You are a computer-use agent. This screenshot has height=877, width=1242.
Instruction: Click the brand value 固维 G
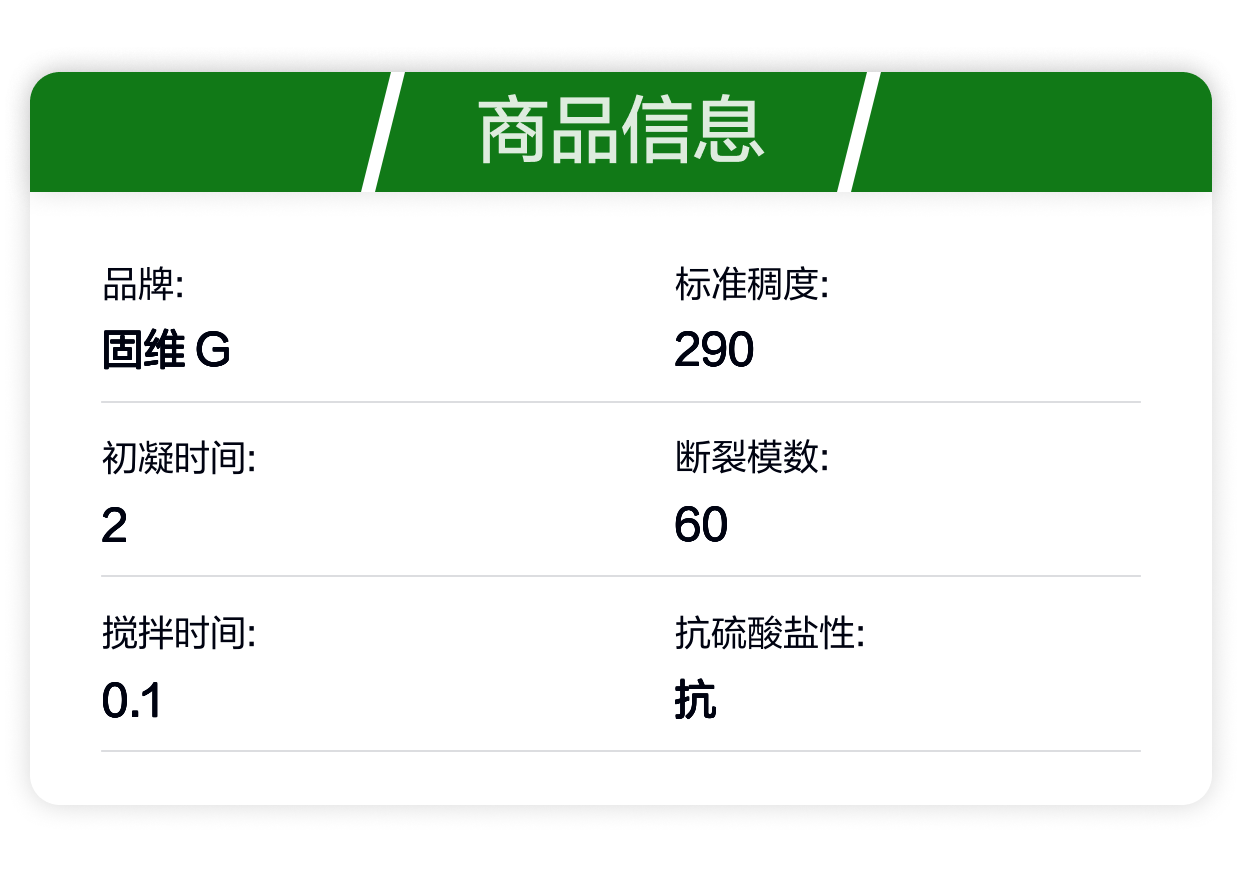pyautogui.click(x=166, y=351)
